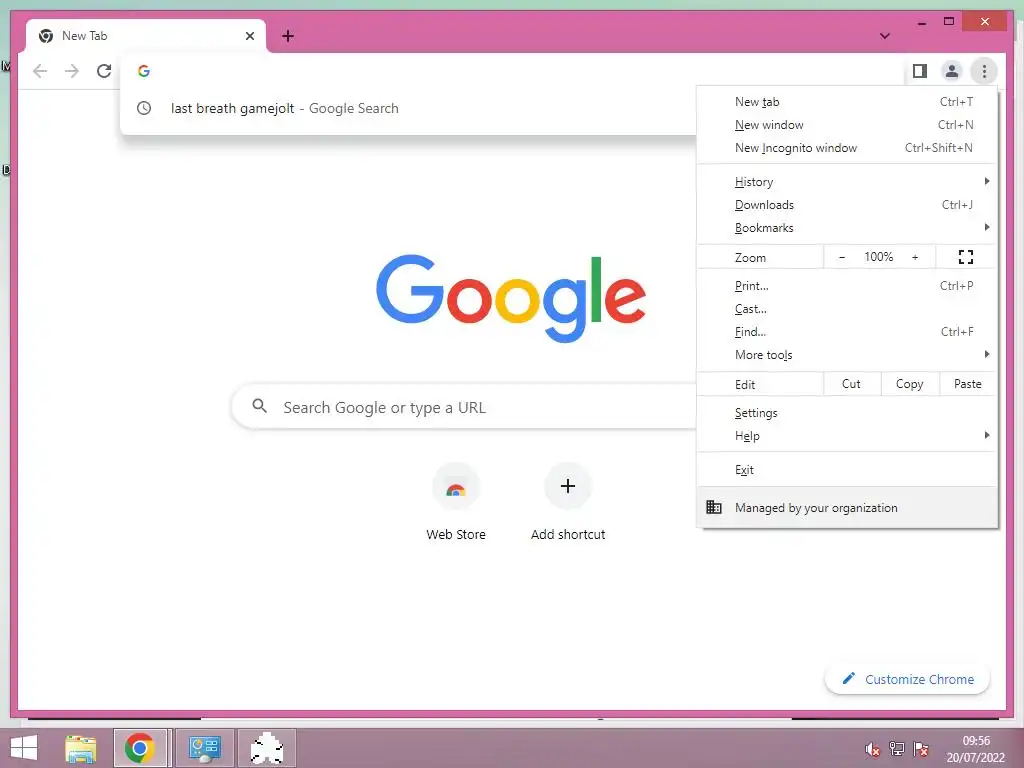Expand the More tools submenu
This screenshot has width=1024, height=768.
pyautogui.click(x=847, y=355)
